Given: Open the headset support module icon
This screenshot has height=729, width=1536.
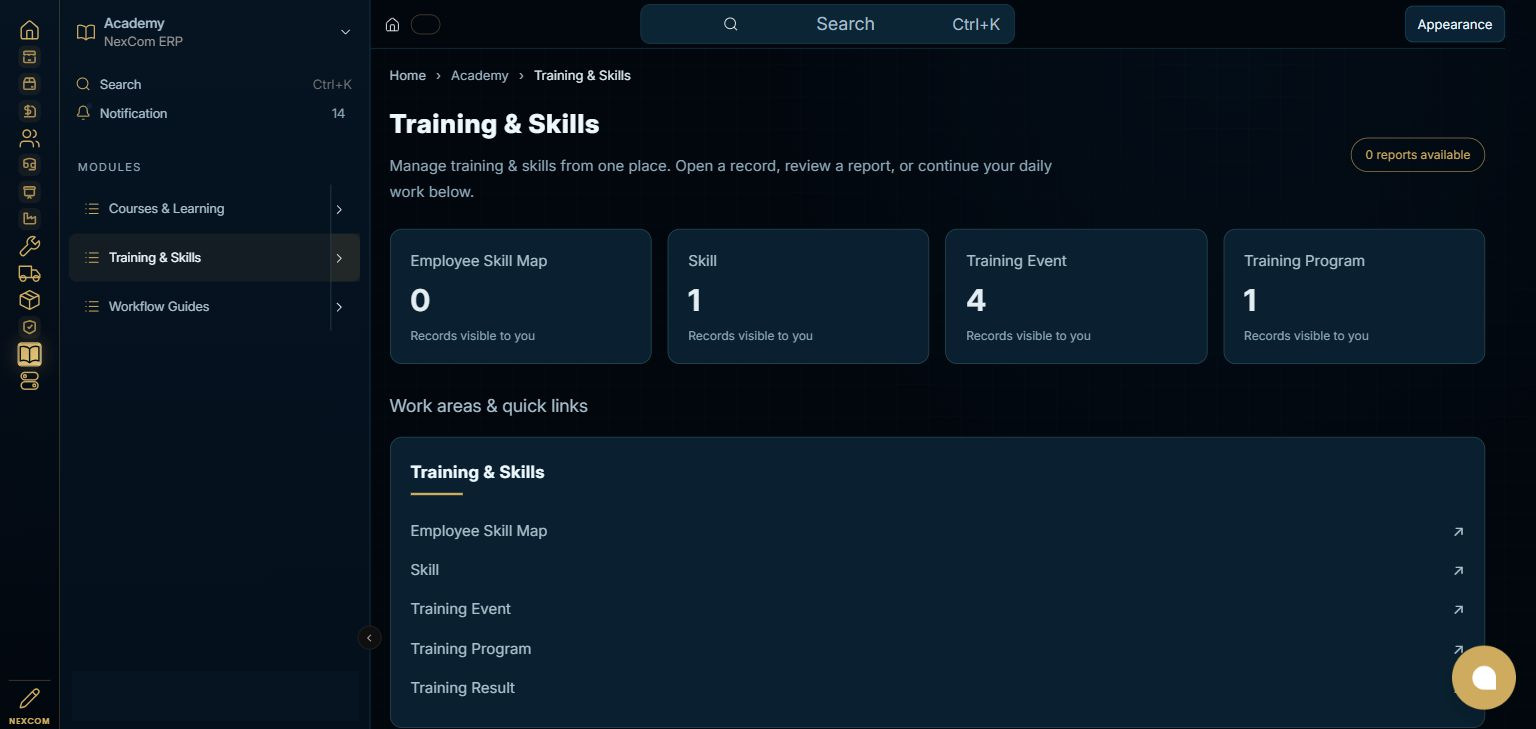Looking at the screenshot, I should [x=30, y=165].
